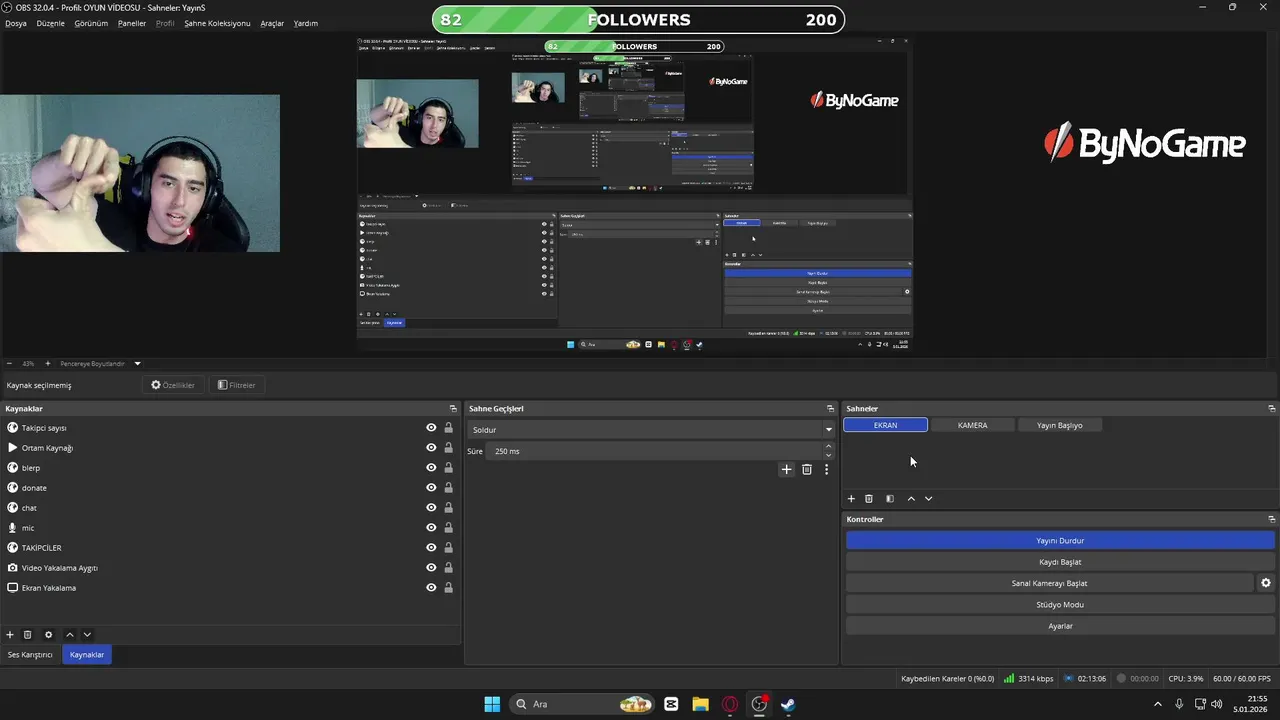Show hidden system tray icons chevron
Viewport: 1280px width, 720px height.
[1158, 704]
